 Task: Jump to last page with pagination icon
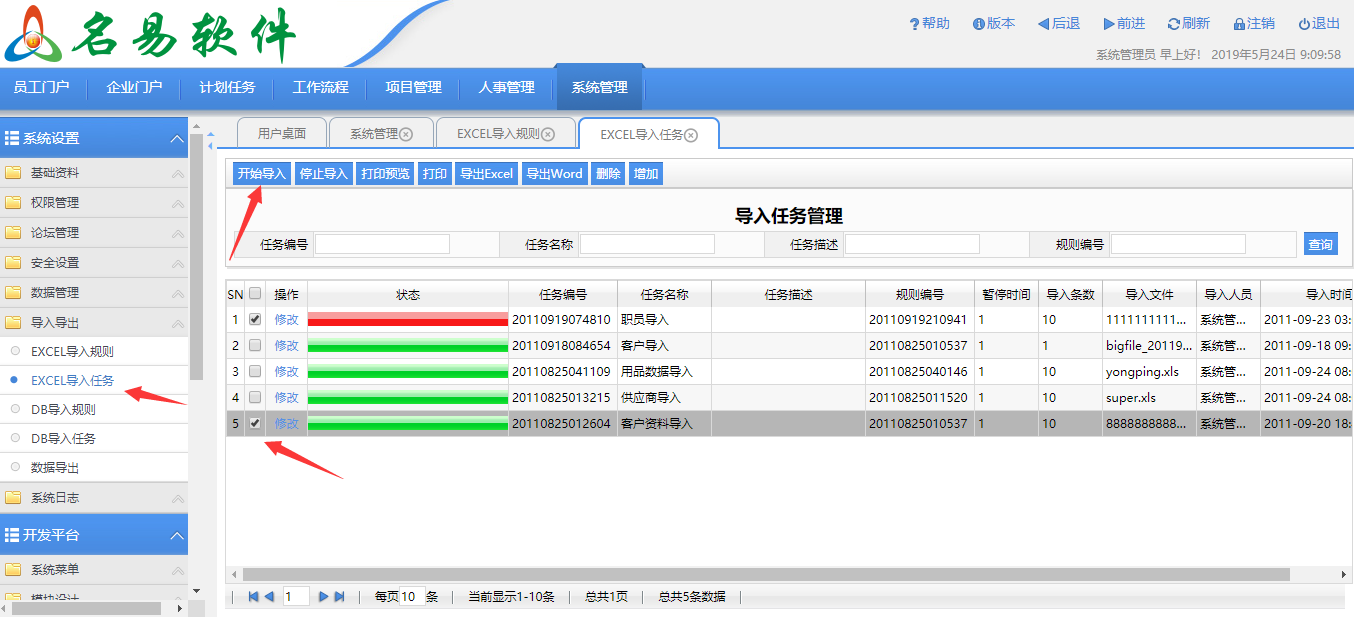click(337, 595)
